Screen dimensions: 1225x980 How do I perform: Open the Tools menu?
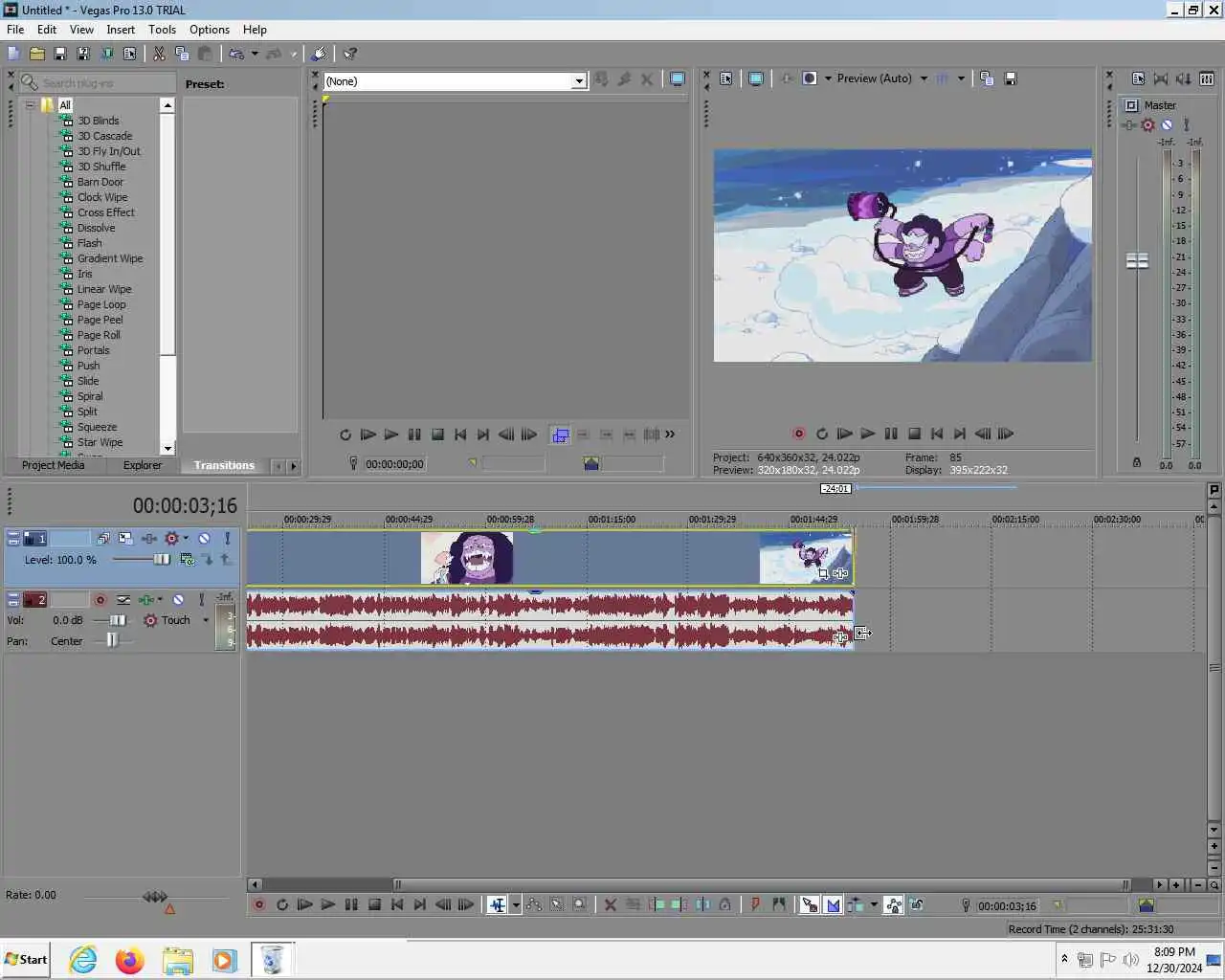[x=162, y=30]
